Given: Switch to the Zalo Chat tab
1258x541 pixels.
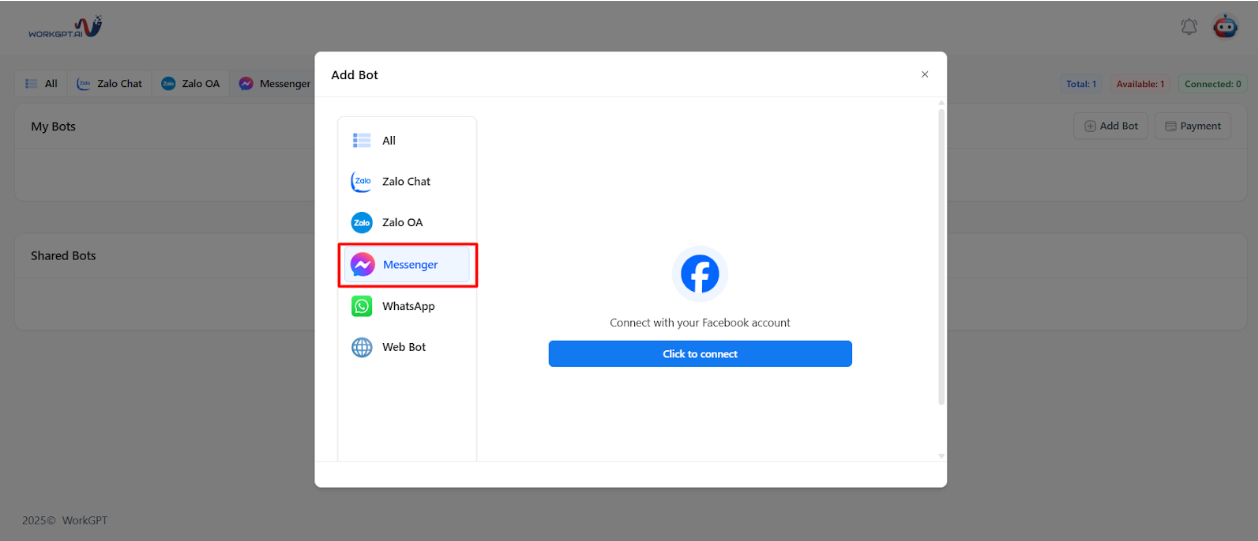Looking at the screenshot, I should [x=110, y=84].
